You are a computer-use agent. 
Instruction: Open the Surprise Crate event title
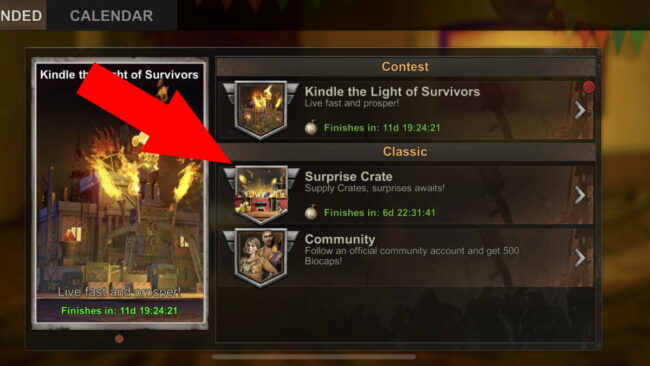pyautogui.click(x=349, y=177)
